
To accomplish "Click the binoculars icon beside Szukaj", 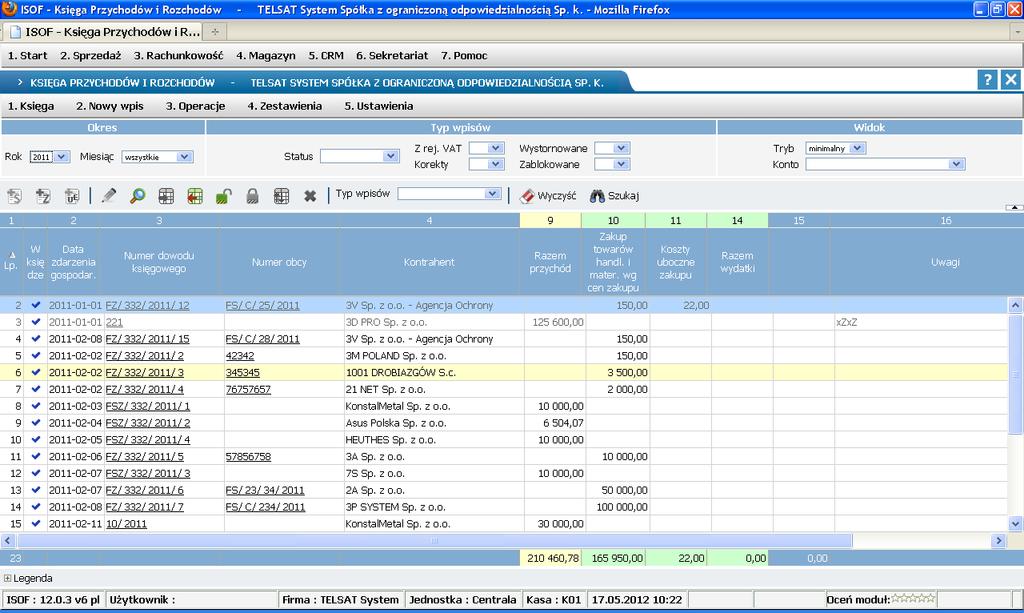I will coord(597,196).
